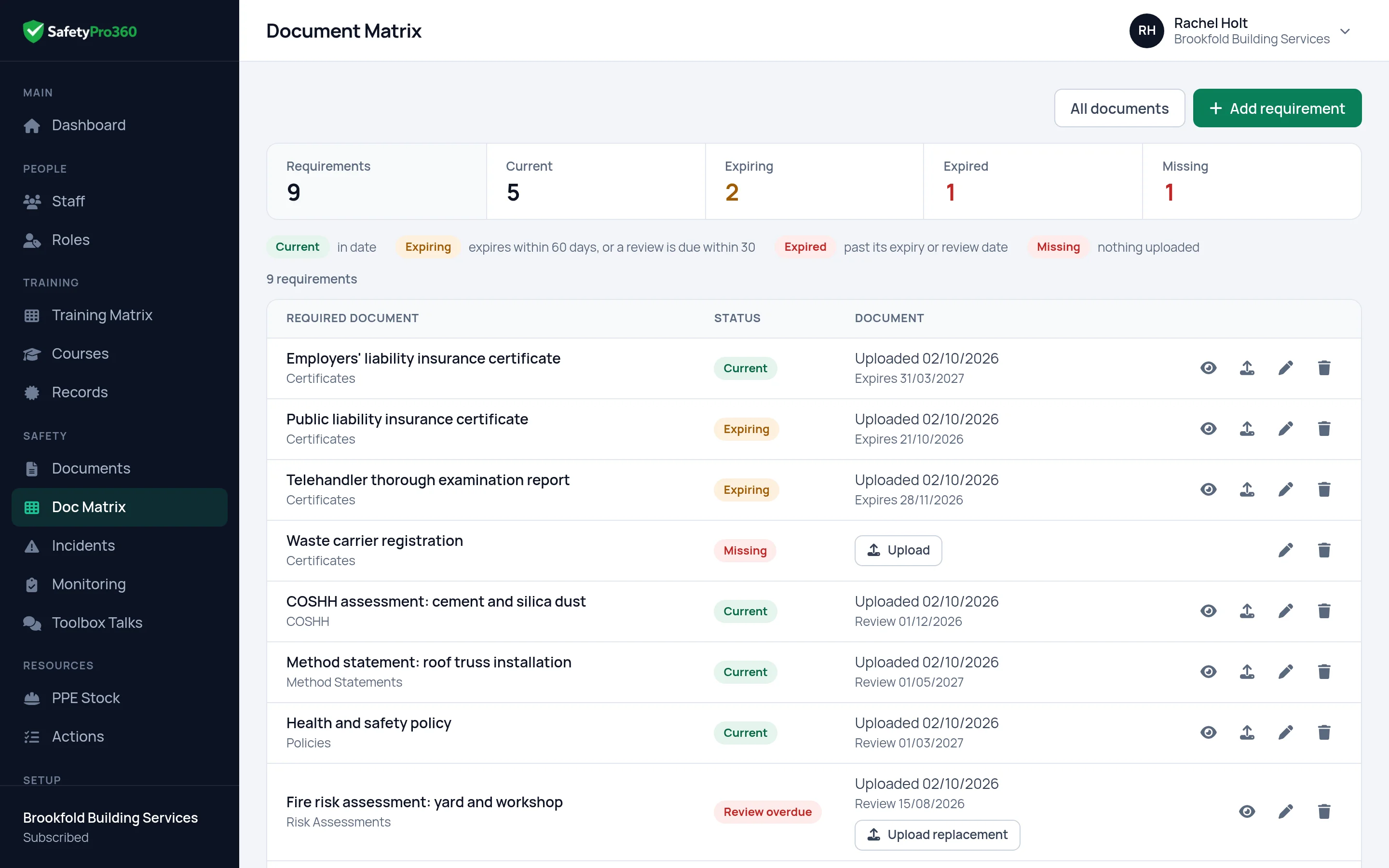1389x868 pixels.
Task: View the Telehandler thorough examination report
Action: 1208,489
